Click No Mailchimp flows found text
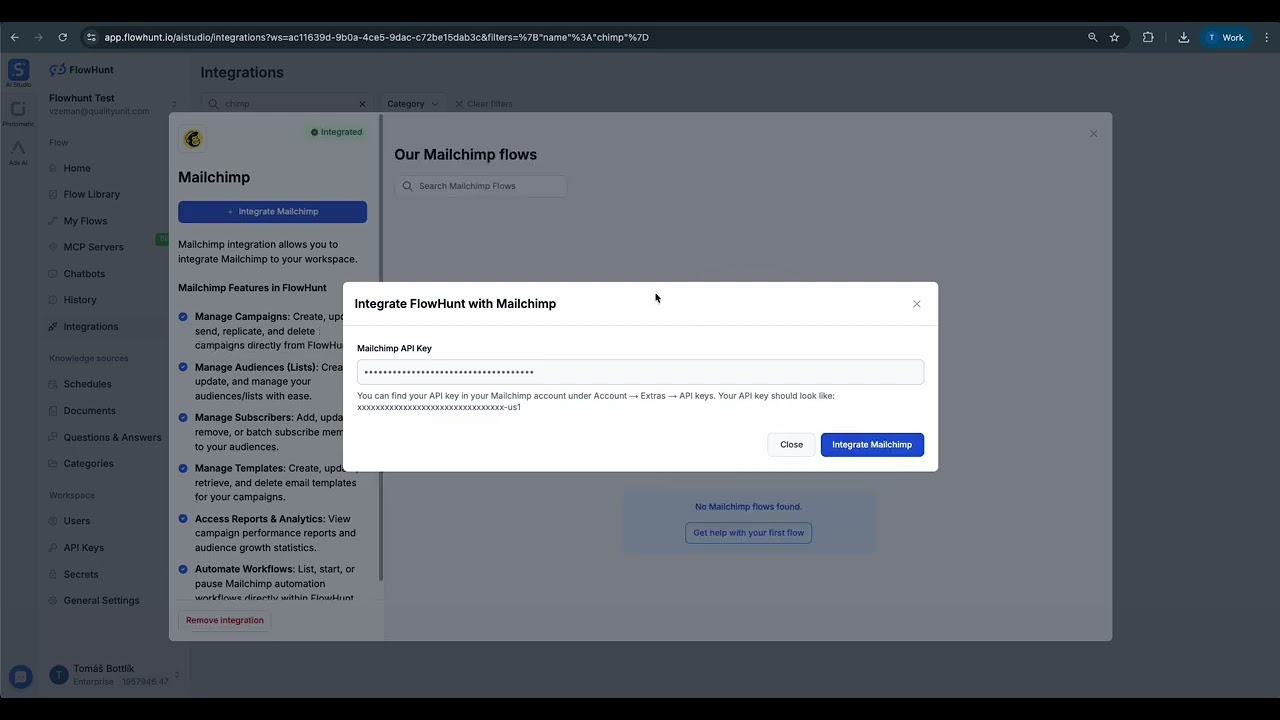 (748, 507)
